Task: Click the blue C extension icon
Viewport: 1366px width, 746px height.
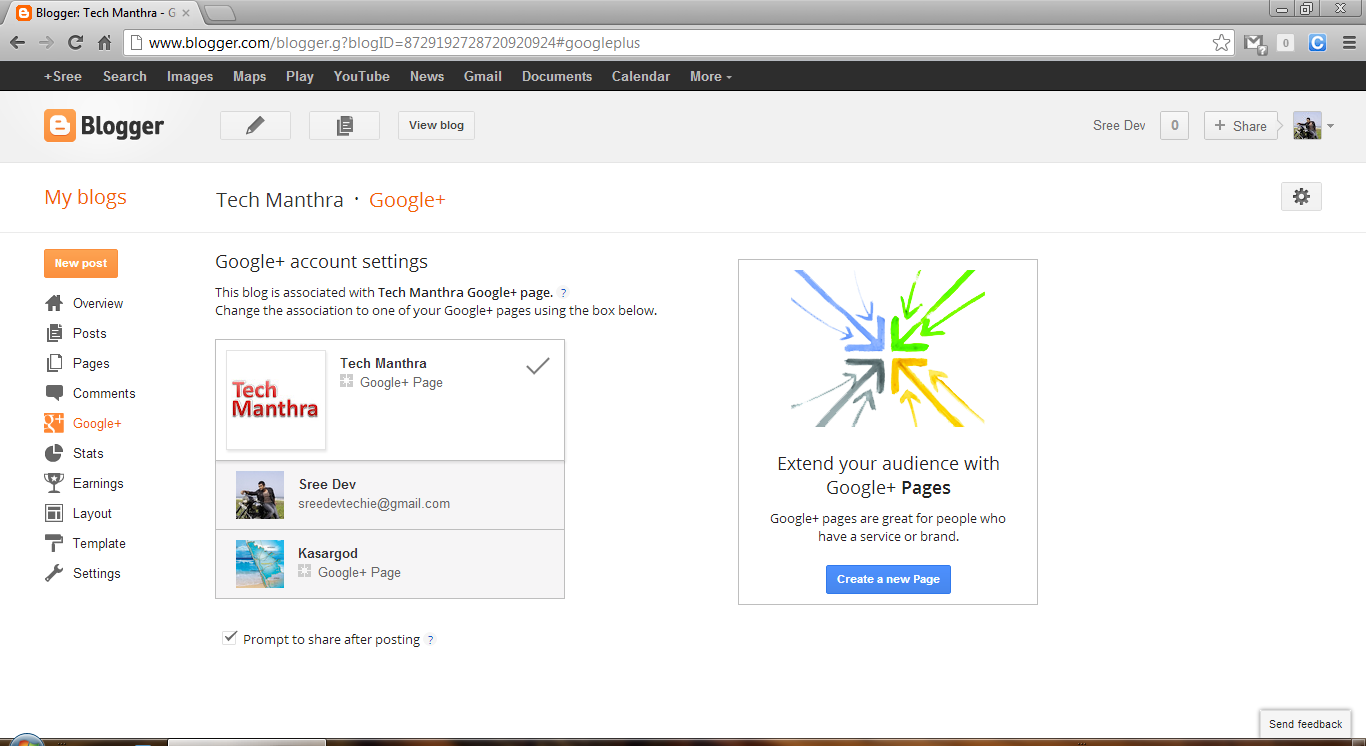Action: 1317,43
